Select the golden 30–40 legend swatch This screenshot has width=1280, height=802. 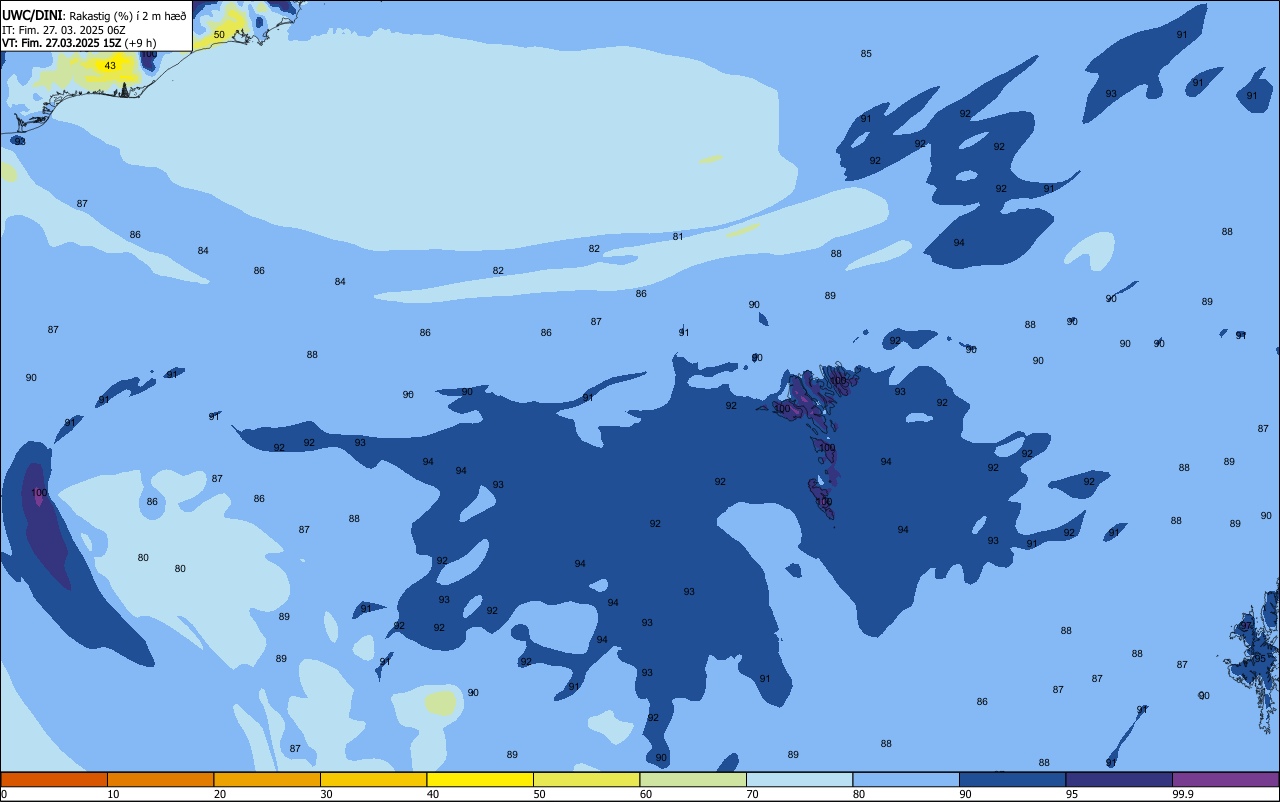[373, 779]
